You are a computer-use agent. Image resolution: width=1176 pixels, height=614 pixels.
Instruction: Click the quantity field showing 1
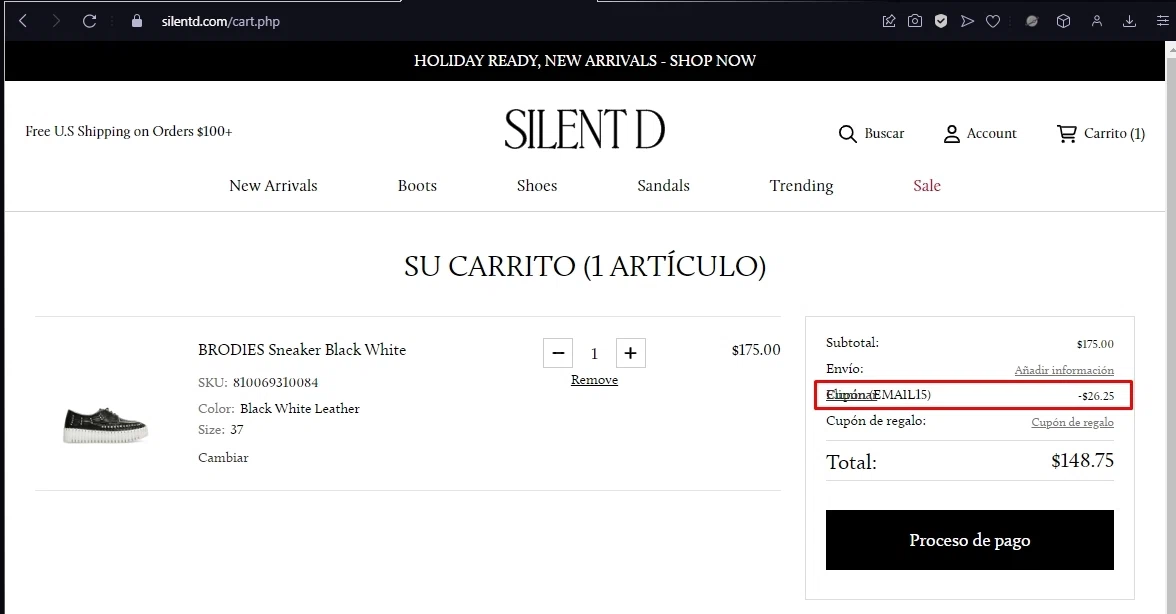pos(594,353)
